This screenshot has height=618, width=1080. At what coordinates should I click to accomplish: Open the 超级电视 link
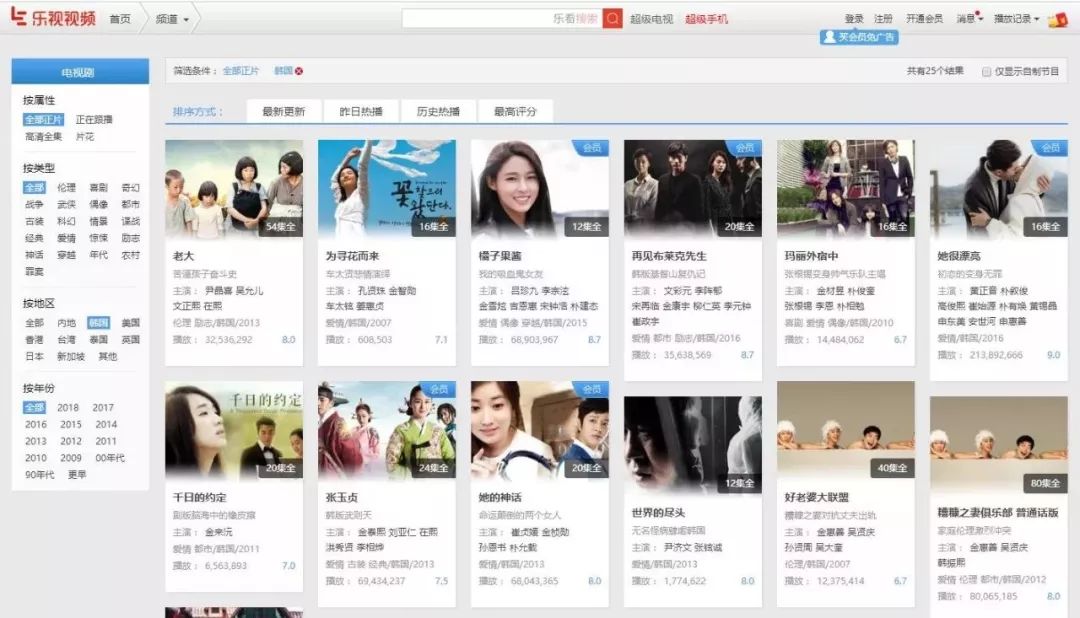(651, 19)
